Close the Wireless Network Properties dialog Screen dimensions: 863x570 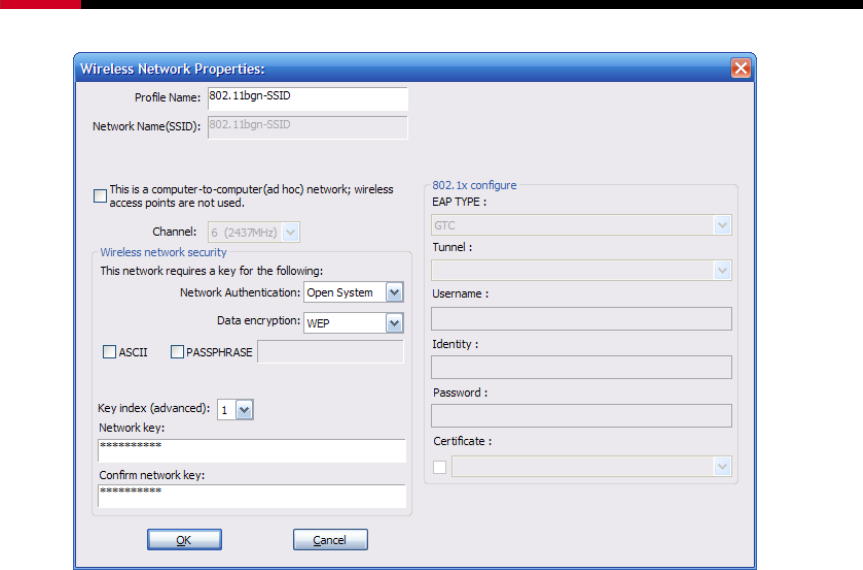740,68
